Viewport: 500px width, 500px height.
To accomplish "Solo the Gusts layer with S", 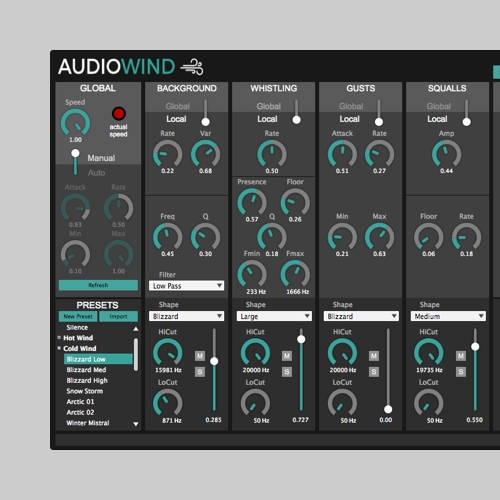I will (374, 372).
